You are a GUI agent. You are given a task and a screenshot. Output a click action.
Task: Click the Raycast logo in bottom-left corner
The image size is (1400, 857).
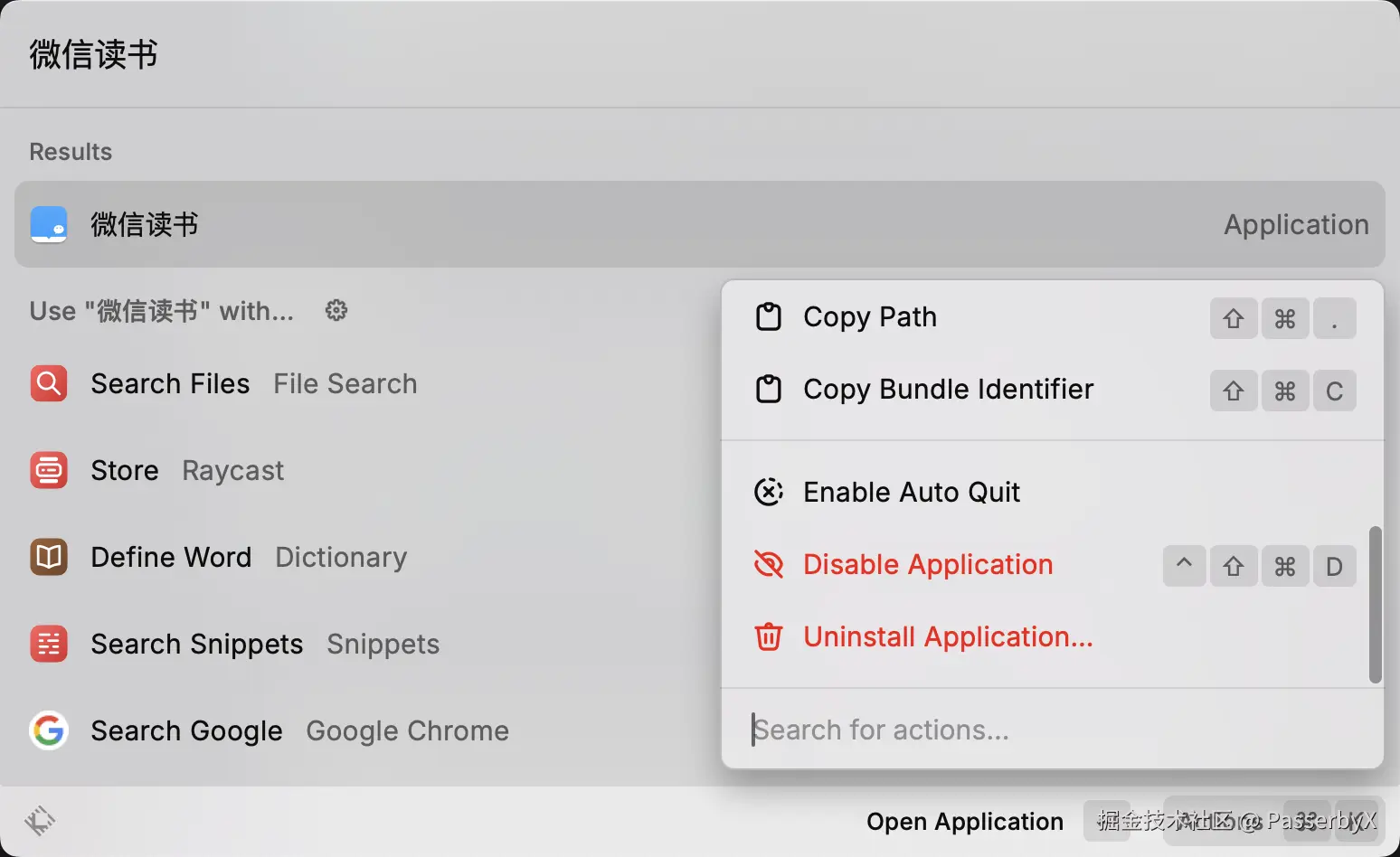click(40, 821)
